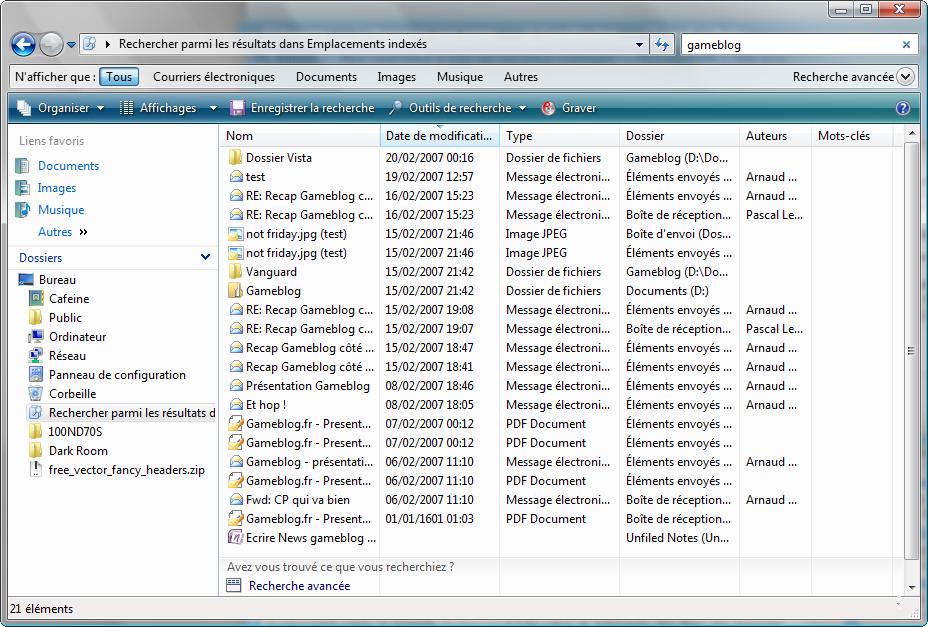This screenshot has height=627, width=928.
Task: Click the Recherche avancée link below results
Action: pos(299,586)
